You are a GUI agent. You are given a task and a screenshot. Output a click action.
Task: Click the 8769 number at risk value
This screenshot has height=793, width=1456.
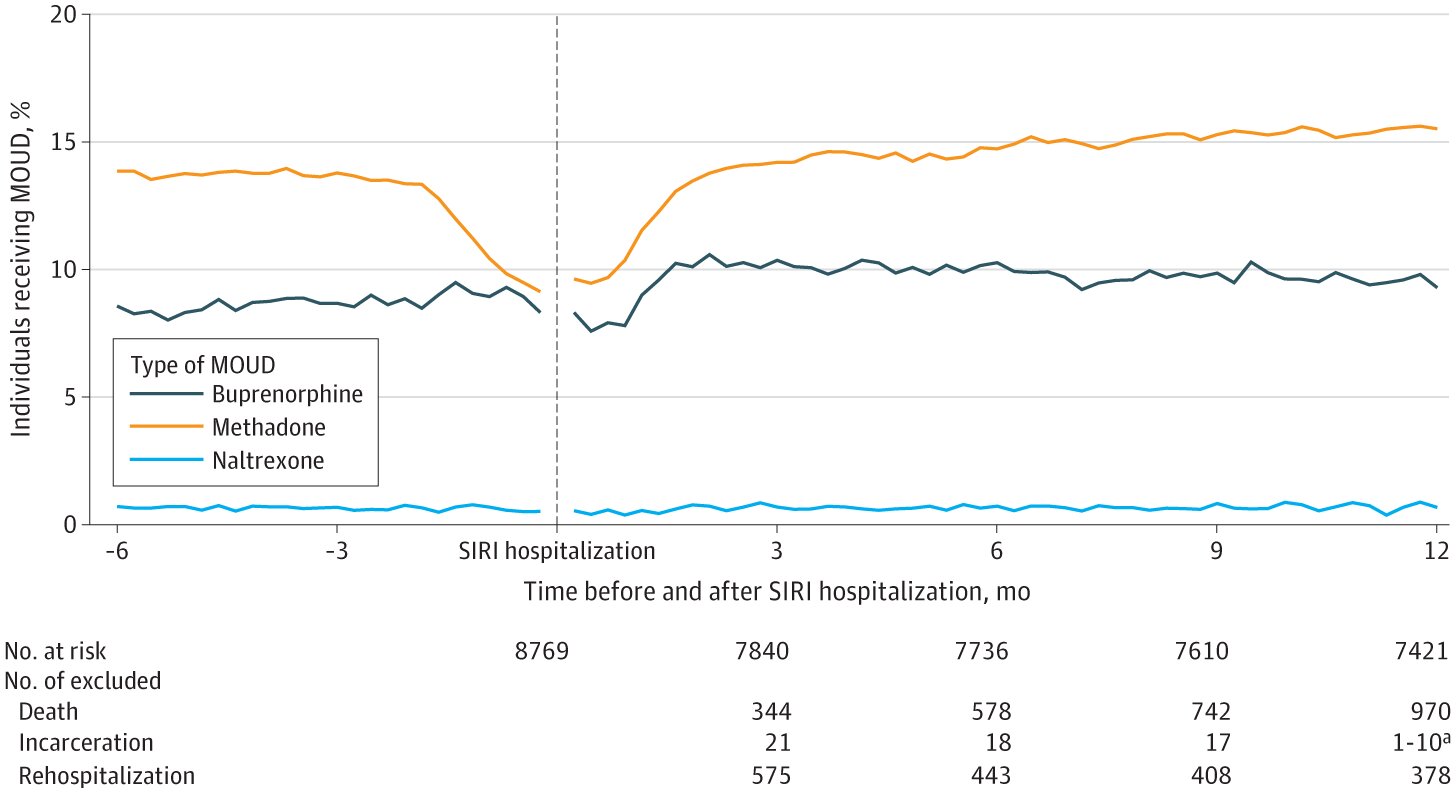tap(541, 653)
